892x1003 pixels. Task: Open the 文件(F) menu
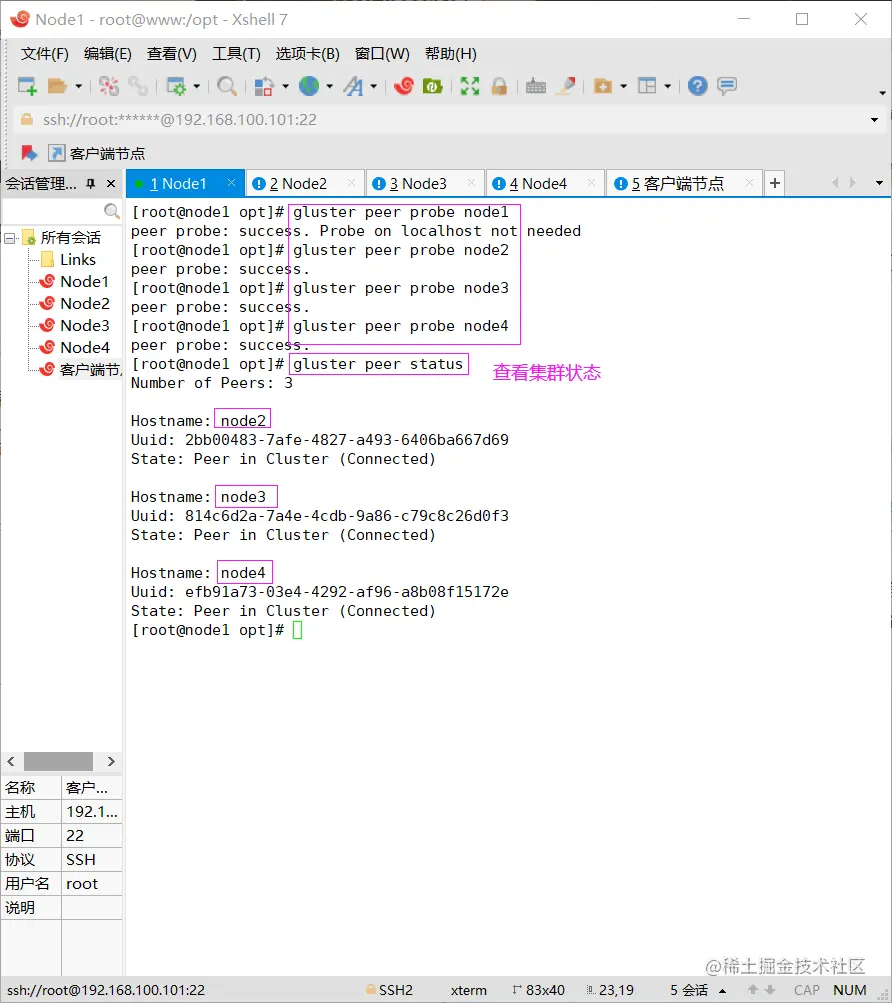(45, 54)
